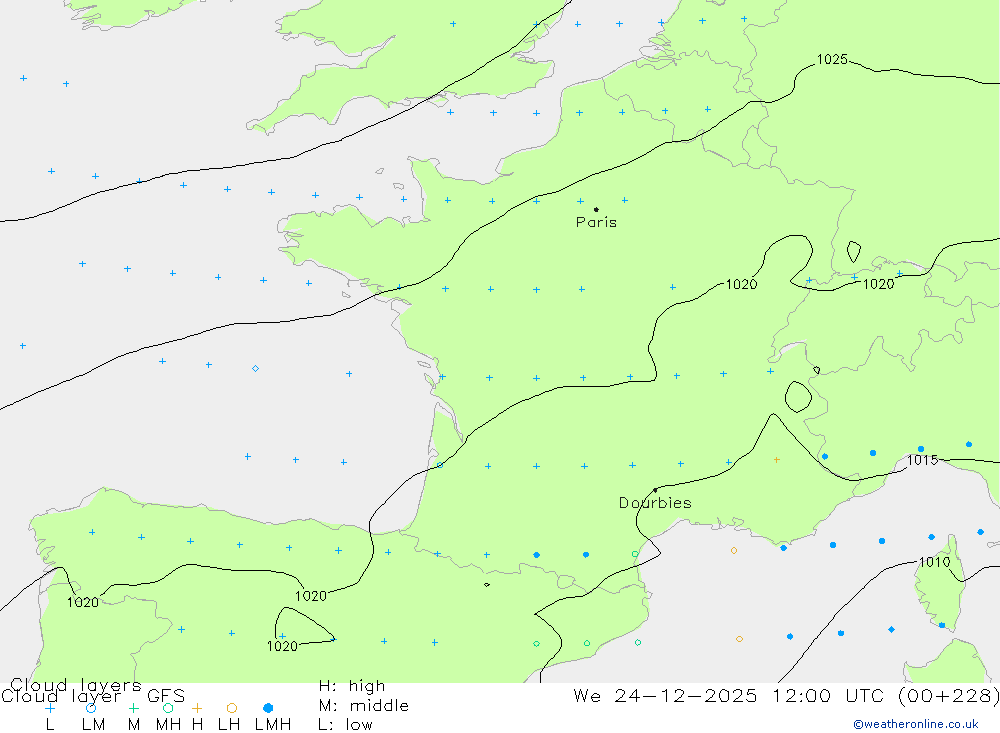The height and width of the screenshot is (733, 1000).
Task: Click the 1015 isobar label
Action: click(922, 460)
